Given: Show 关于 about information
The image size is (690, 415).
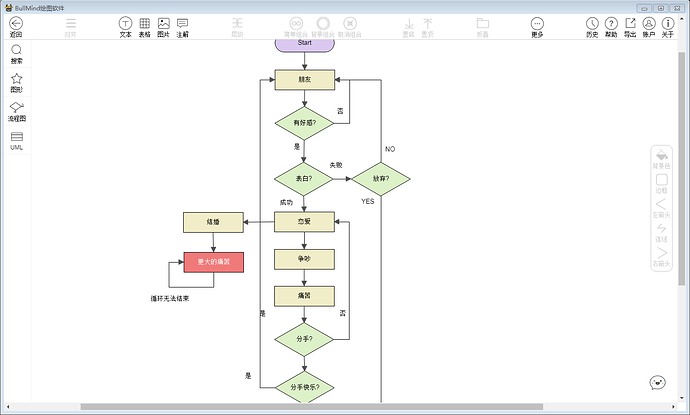Looking at the screenshot, I should click(x=668, y=23).
